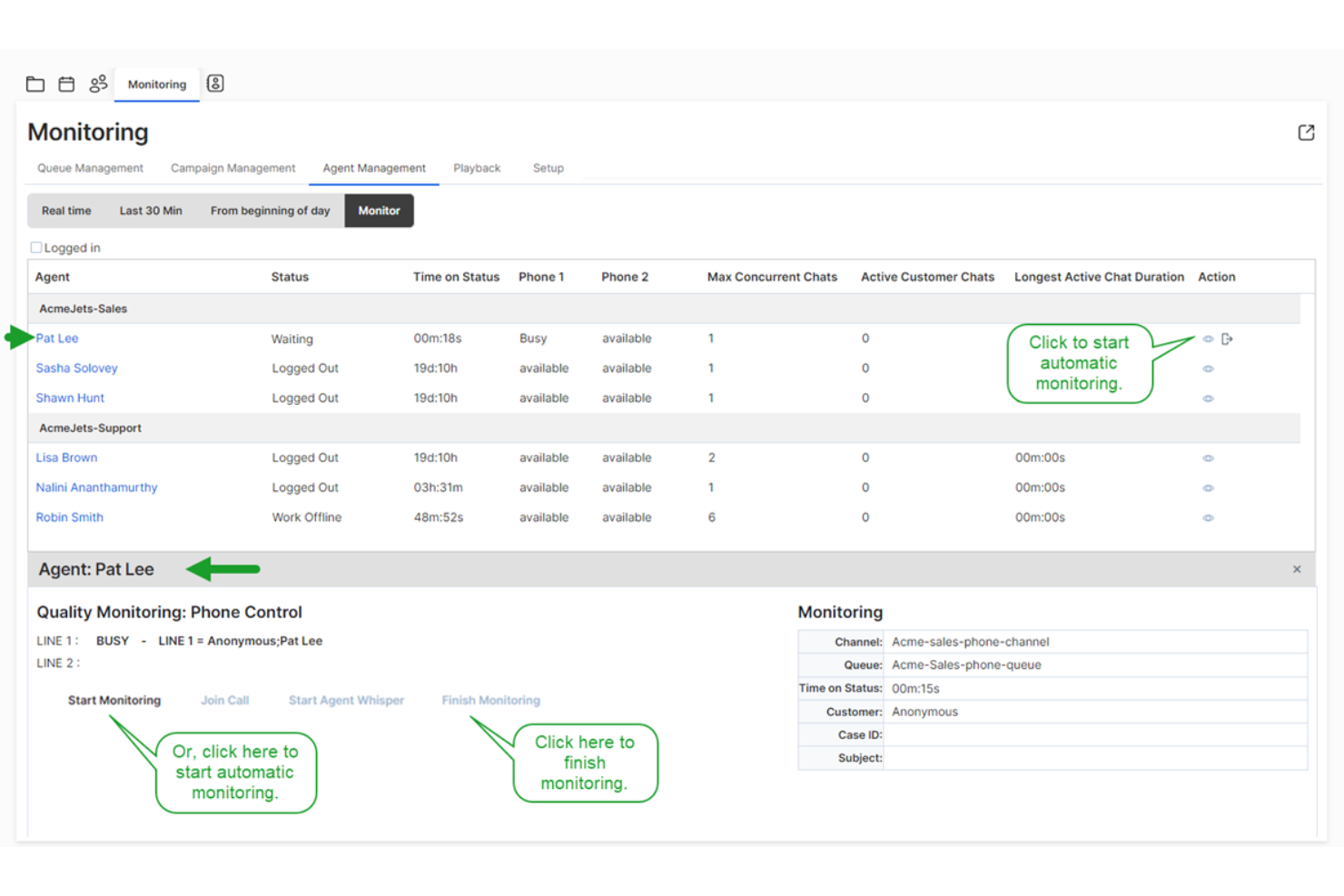Image resolution: width=1344 pixels, height=896 pixels.
Task: Switch to the Playback tab
Action: tap(477, 168)
